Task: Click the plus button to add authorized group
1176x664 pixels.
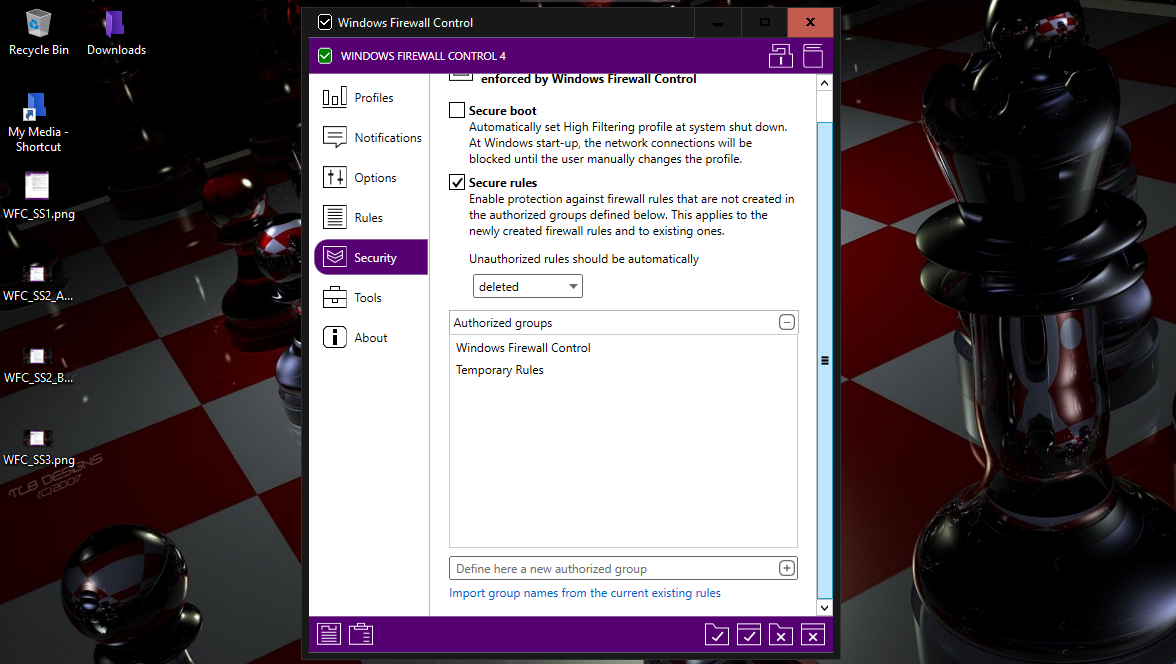Action: tap(786, 568)
